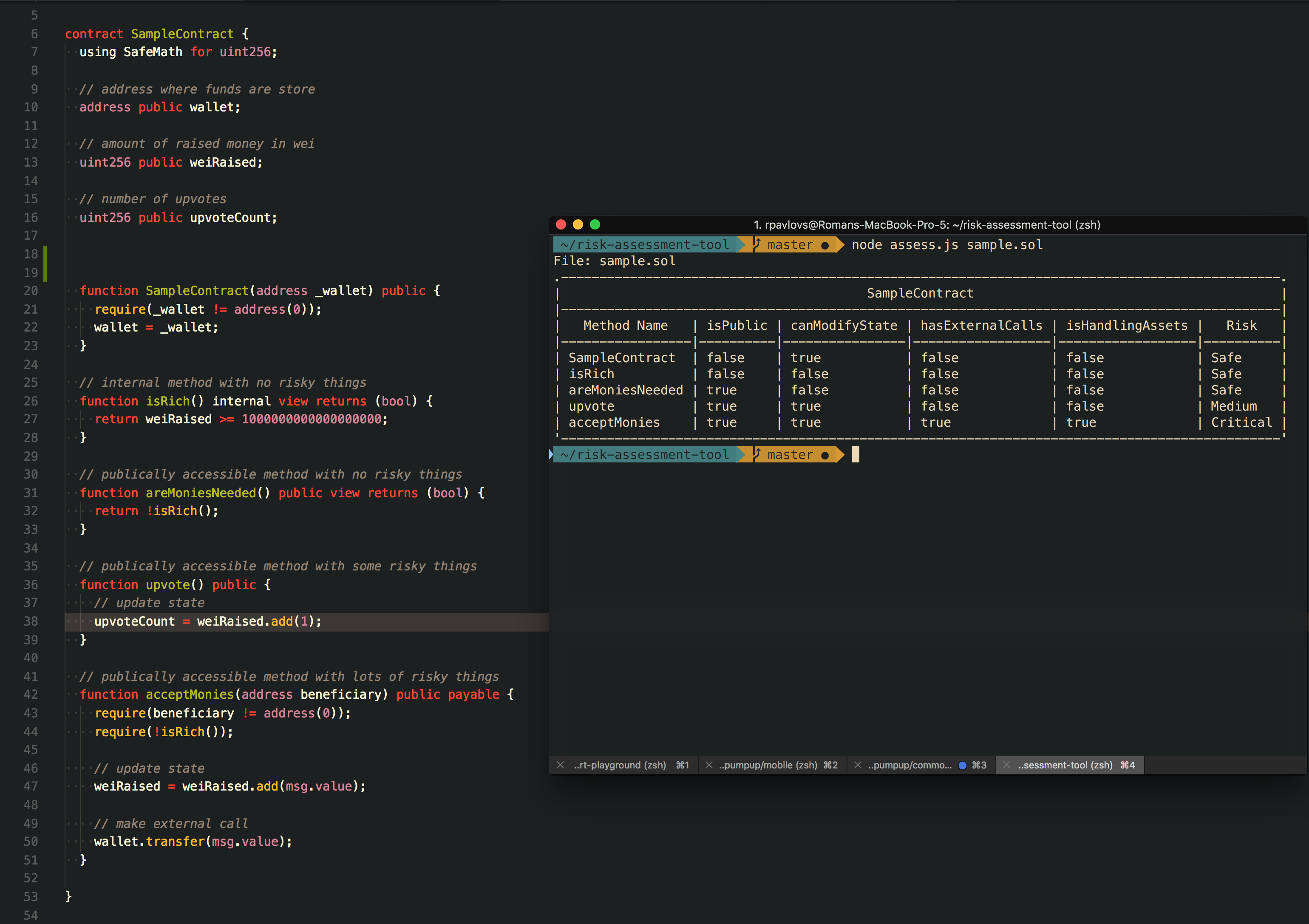Close the pumpup/mobile terminal tab
The width and height of the screenshot is (1309, 924).
pyautogui.click(x=708, y=765)
